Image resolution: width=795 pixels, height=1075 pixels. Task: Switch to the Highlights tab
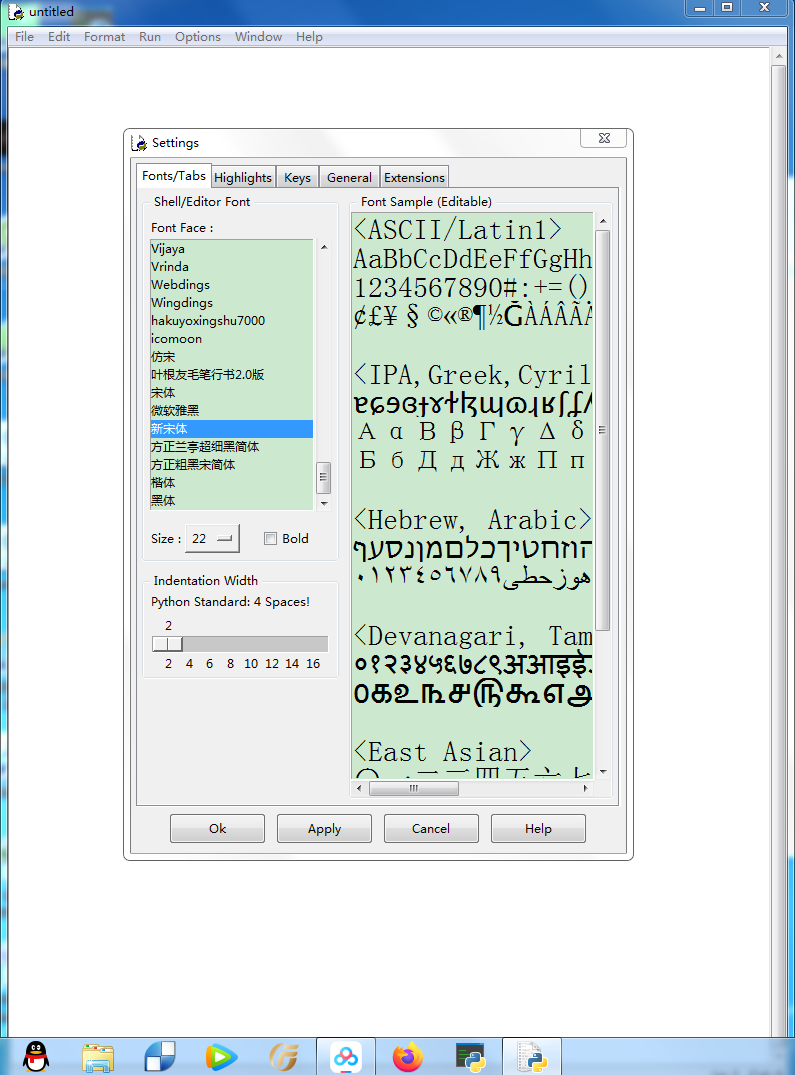[x=243, y=177]
